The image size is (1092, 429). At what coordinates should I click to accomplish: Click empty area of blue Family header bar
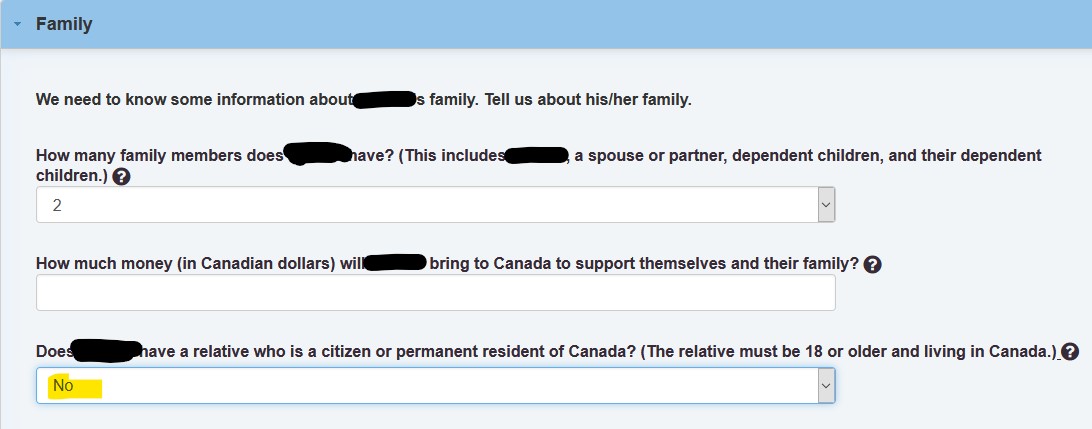pyautogui.click(x=592, y=24)
